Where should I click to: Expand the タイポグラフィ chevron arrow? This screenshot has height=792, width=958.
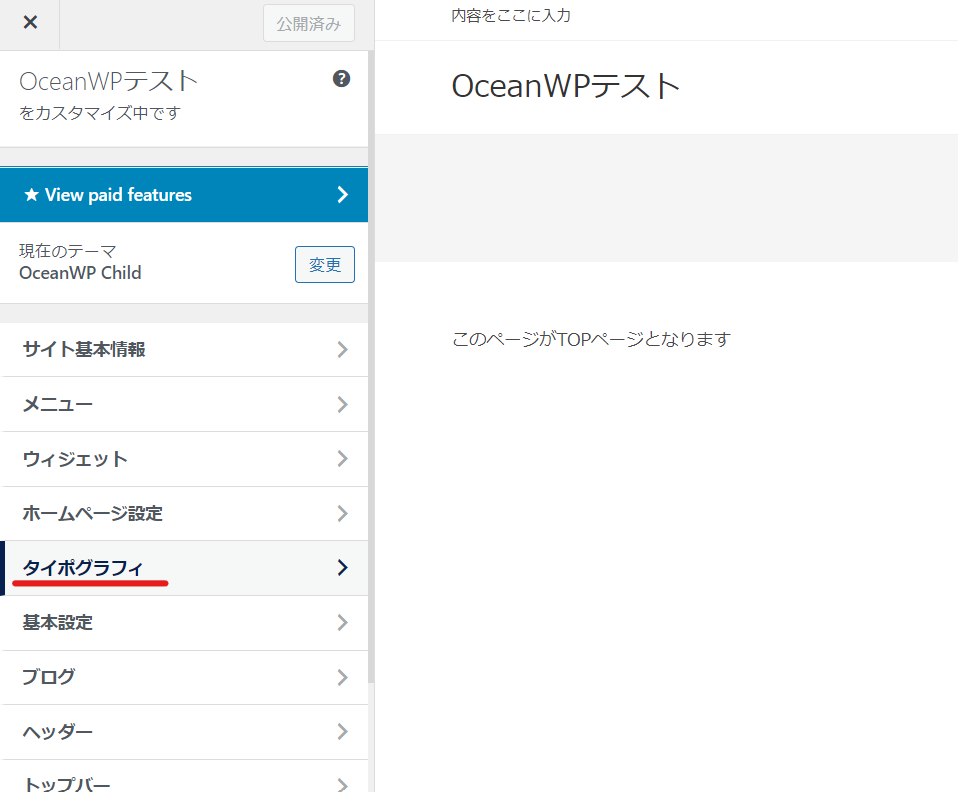(343, 568)
